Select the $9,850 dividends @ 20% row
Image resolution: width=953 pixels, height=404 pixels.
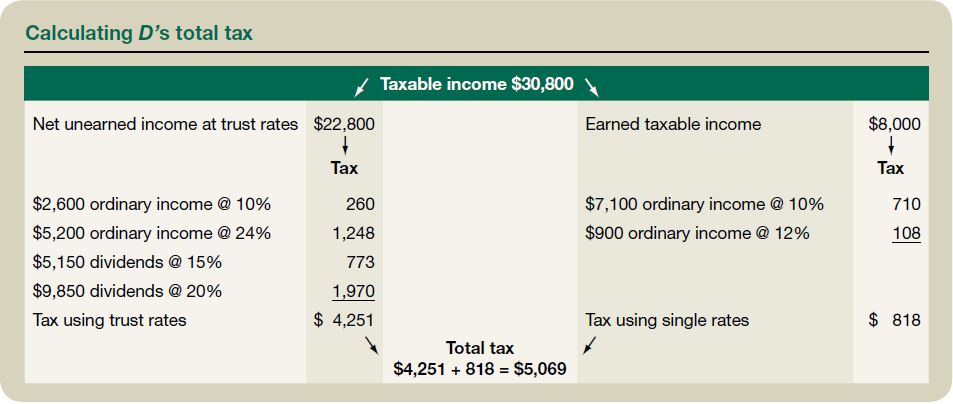(x=128, y=292)
